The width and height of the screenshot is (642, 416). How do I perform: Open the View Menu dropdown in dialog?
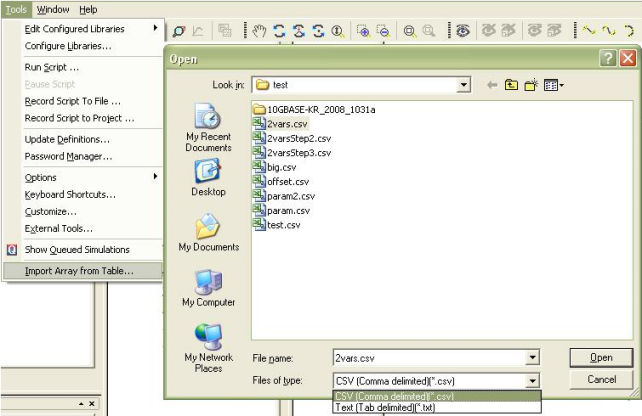554,86
